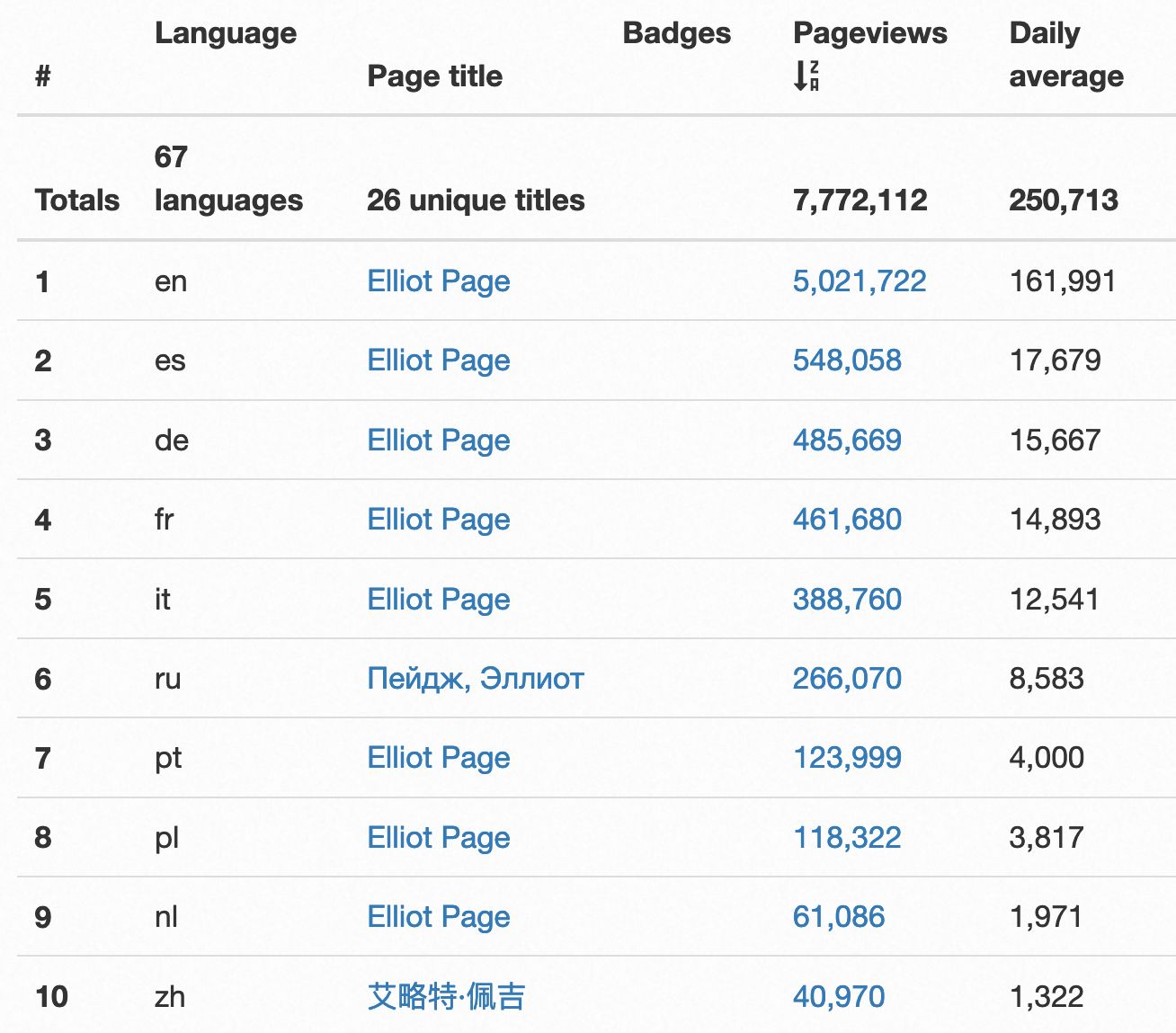Click the nl language code cell

click(166, 917)
